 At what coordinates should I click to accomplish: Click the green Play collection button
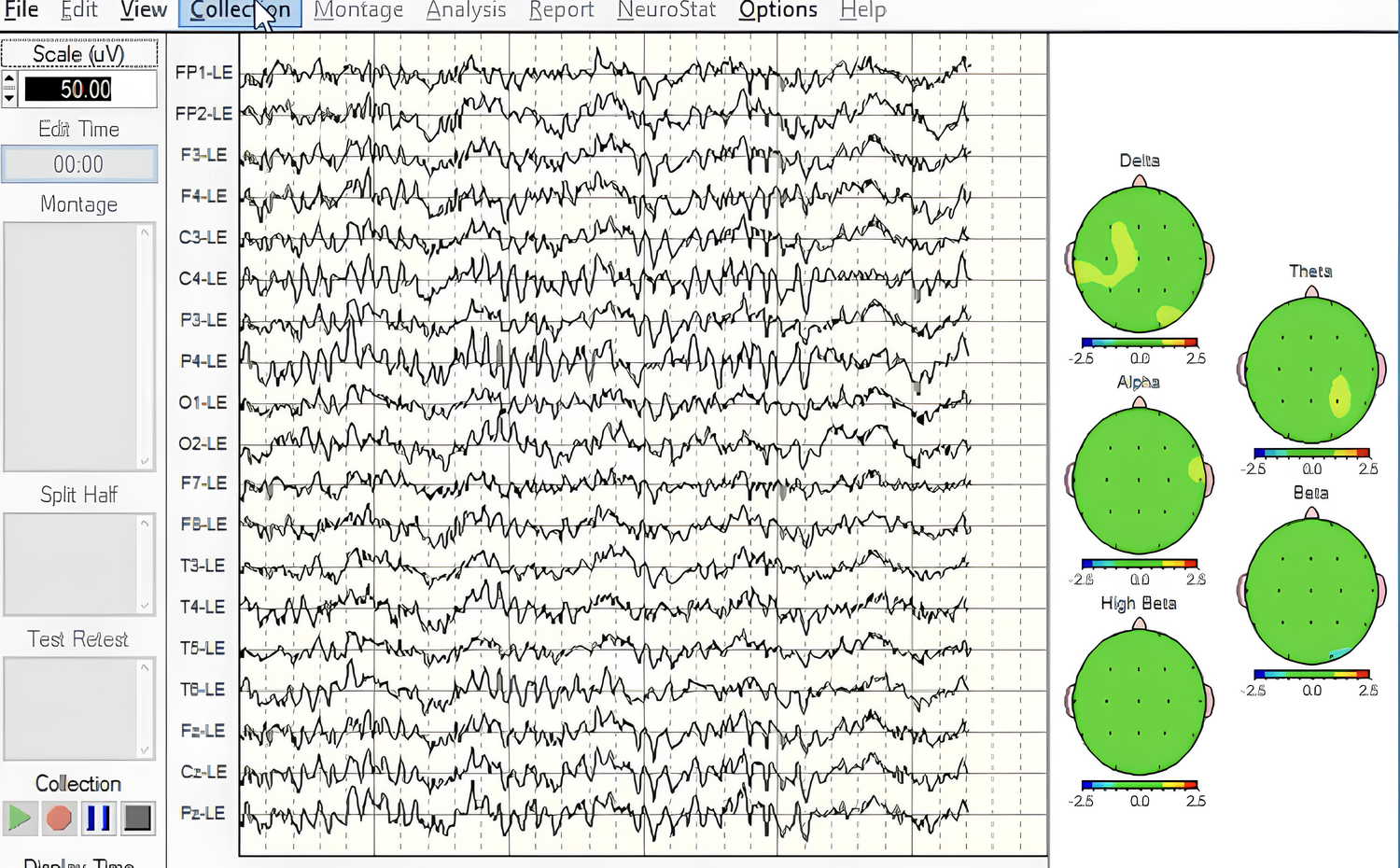[20, 819]
